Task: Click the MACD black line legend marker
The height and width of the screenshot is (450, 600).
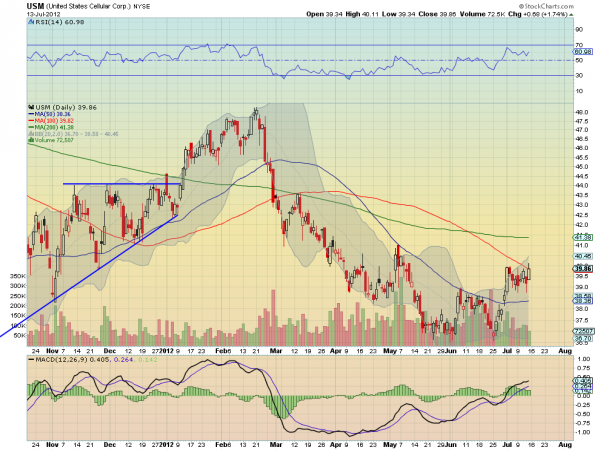Action: tap(31, 360)
